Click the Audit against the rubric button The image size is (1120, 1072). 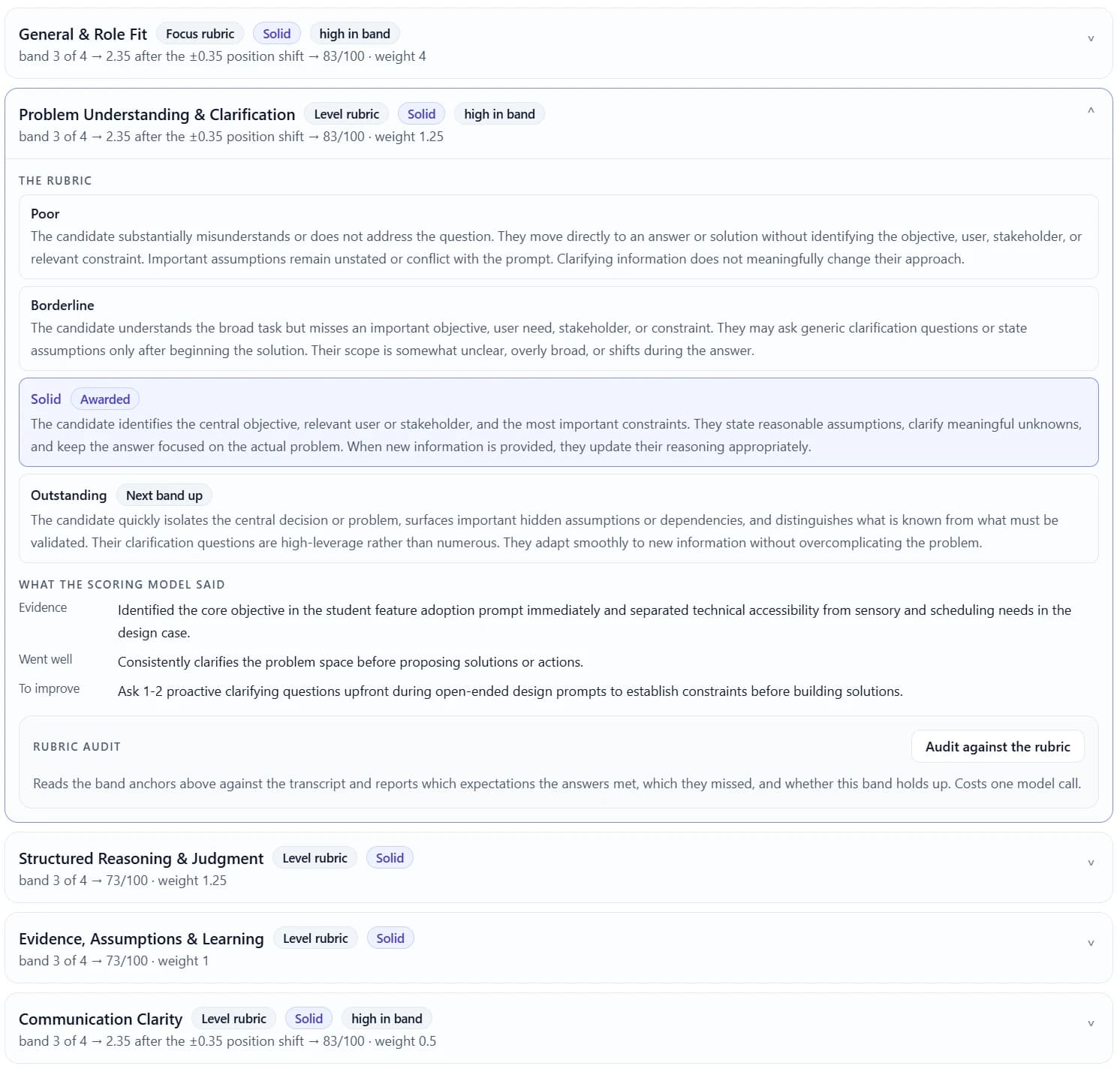click(x=998, y=746)
